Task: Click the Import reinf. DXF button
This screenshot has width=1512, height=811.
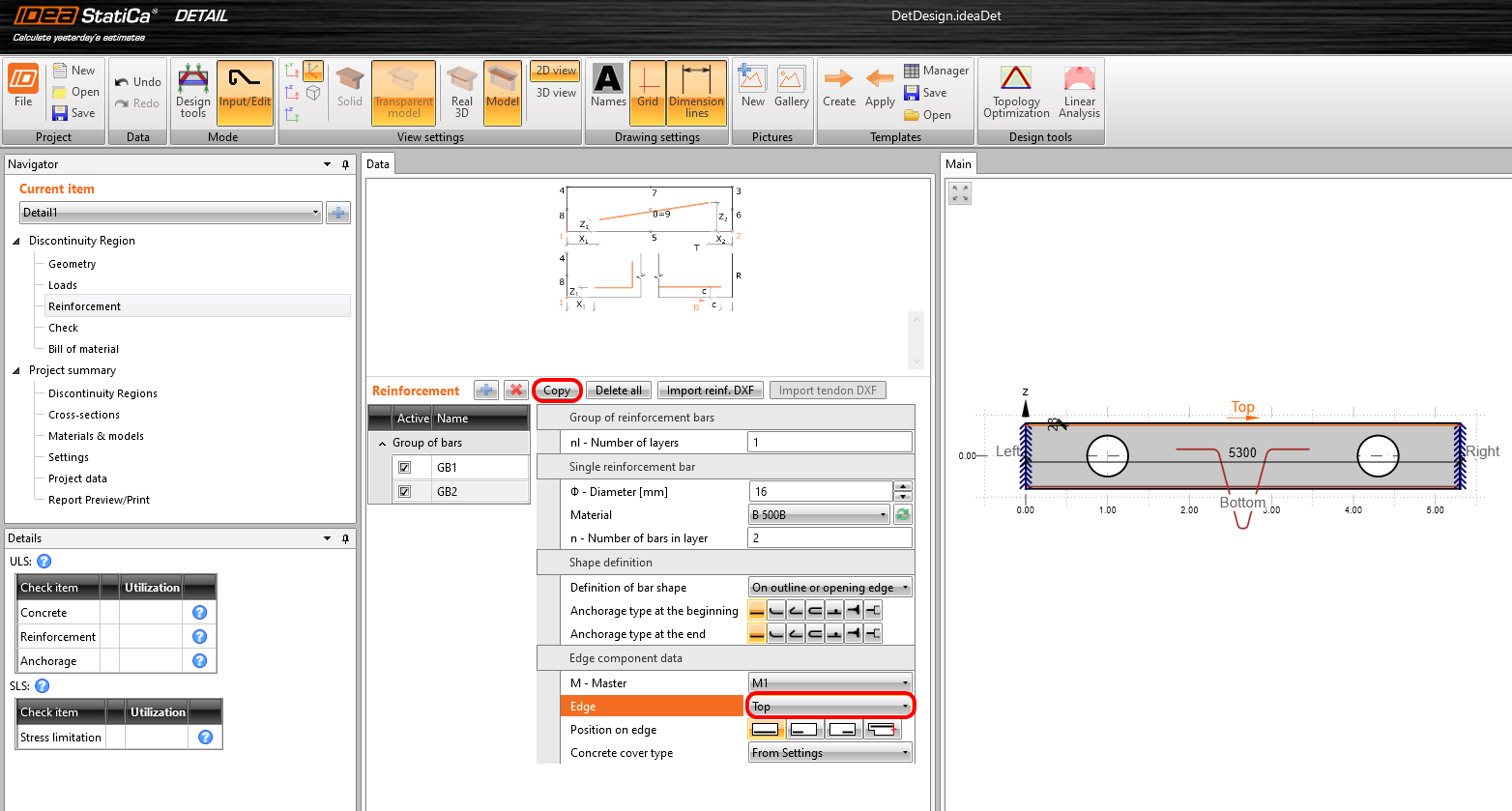Action: tap(710, 391)
